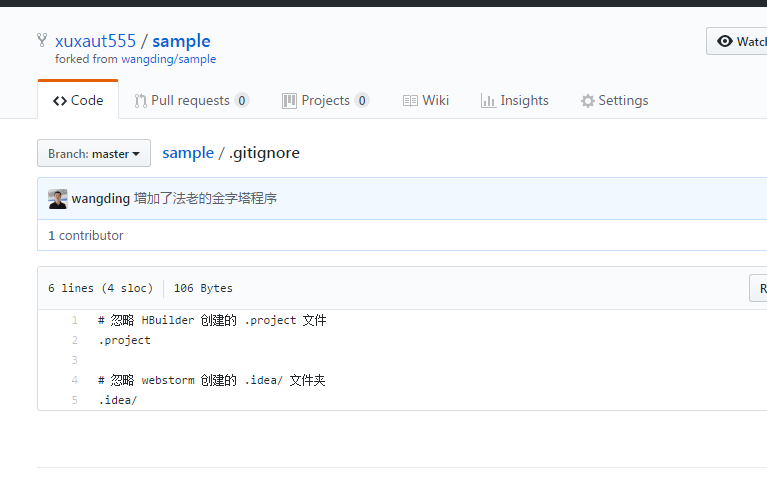Click the '.idea/' code line
Screen dimensions: 767x478
tap(118, 400)
